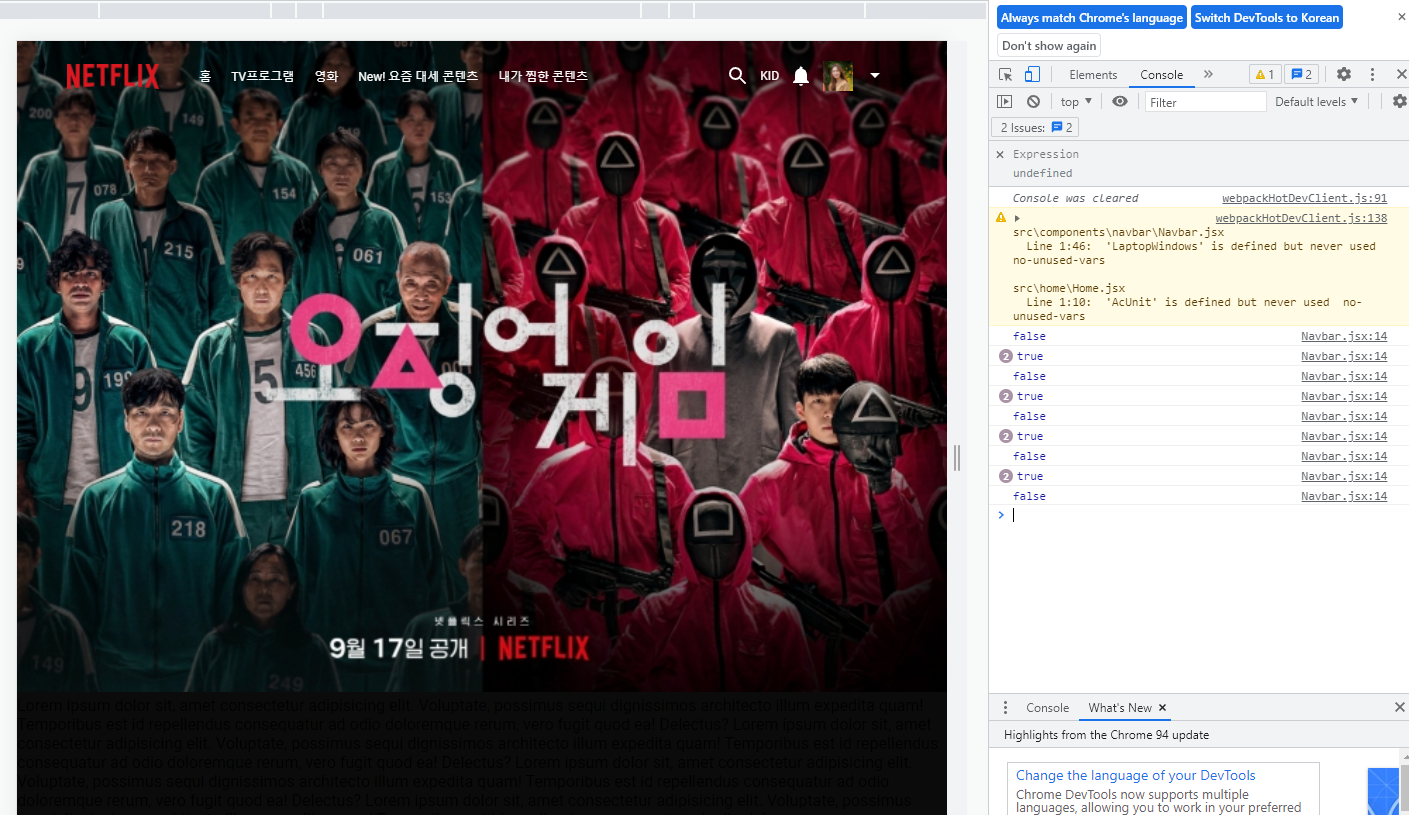Open Navbar.jsx:14 link beside the first false log
Image resolution: width=1409 pixels, height=815 pixels.
coord(1344,336)
